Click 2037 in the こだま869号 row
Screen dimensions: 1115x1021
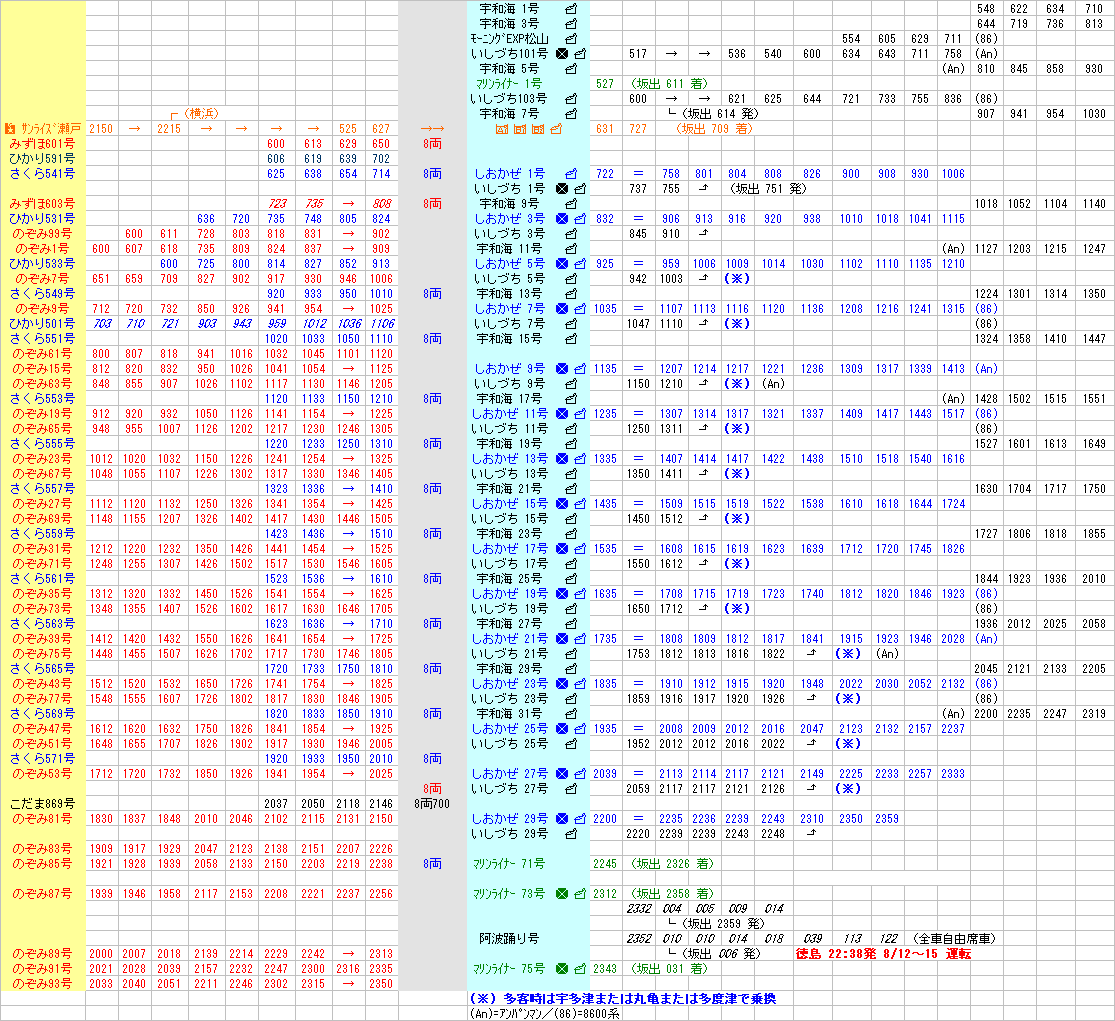pyautogui.click(x=276, y=804)
